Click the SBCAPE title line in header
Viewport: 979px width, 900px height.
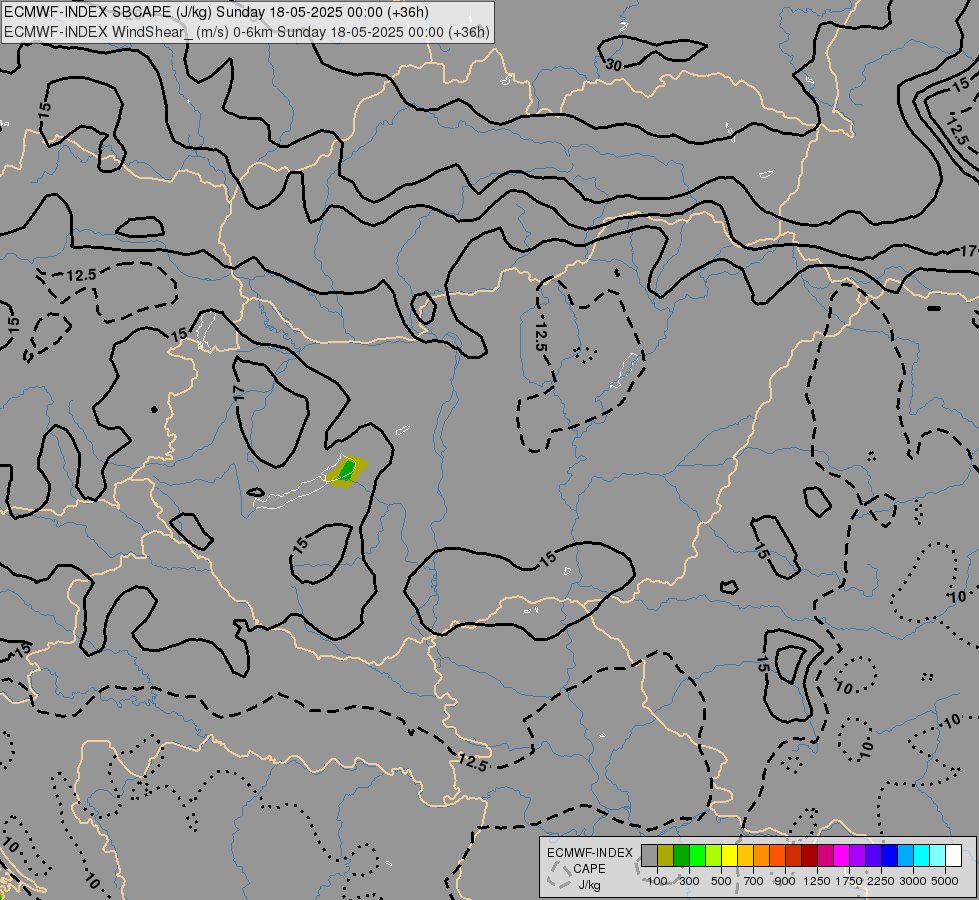216,12
